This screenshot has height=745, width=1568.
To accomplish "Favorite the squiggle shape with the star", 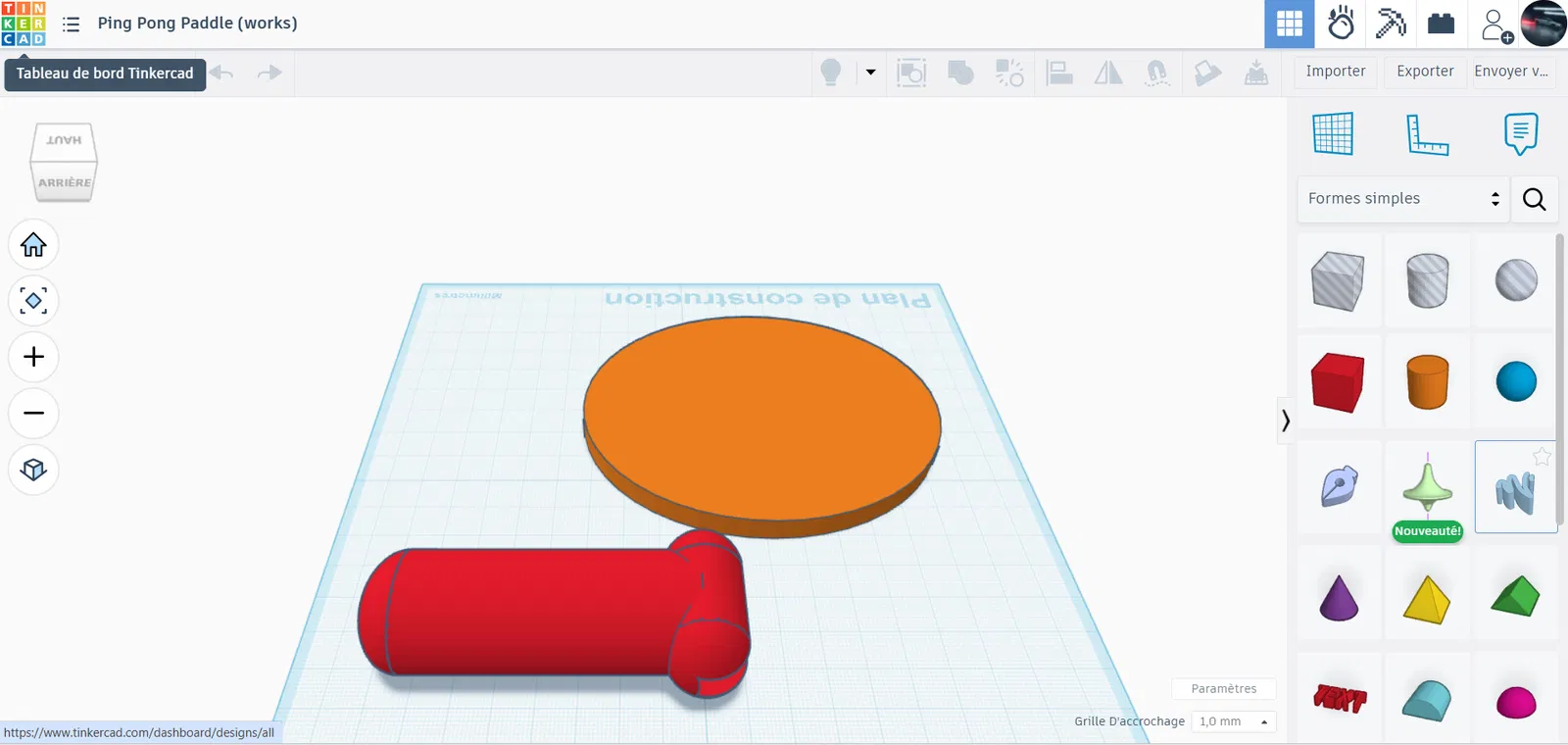I will tap(1542, 456).
